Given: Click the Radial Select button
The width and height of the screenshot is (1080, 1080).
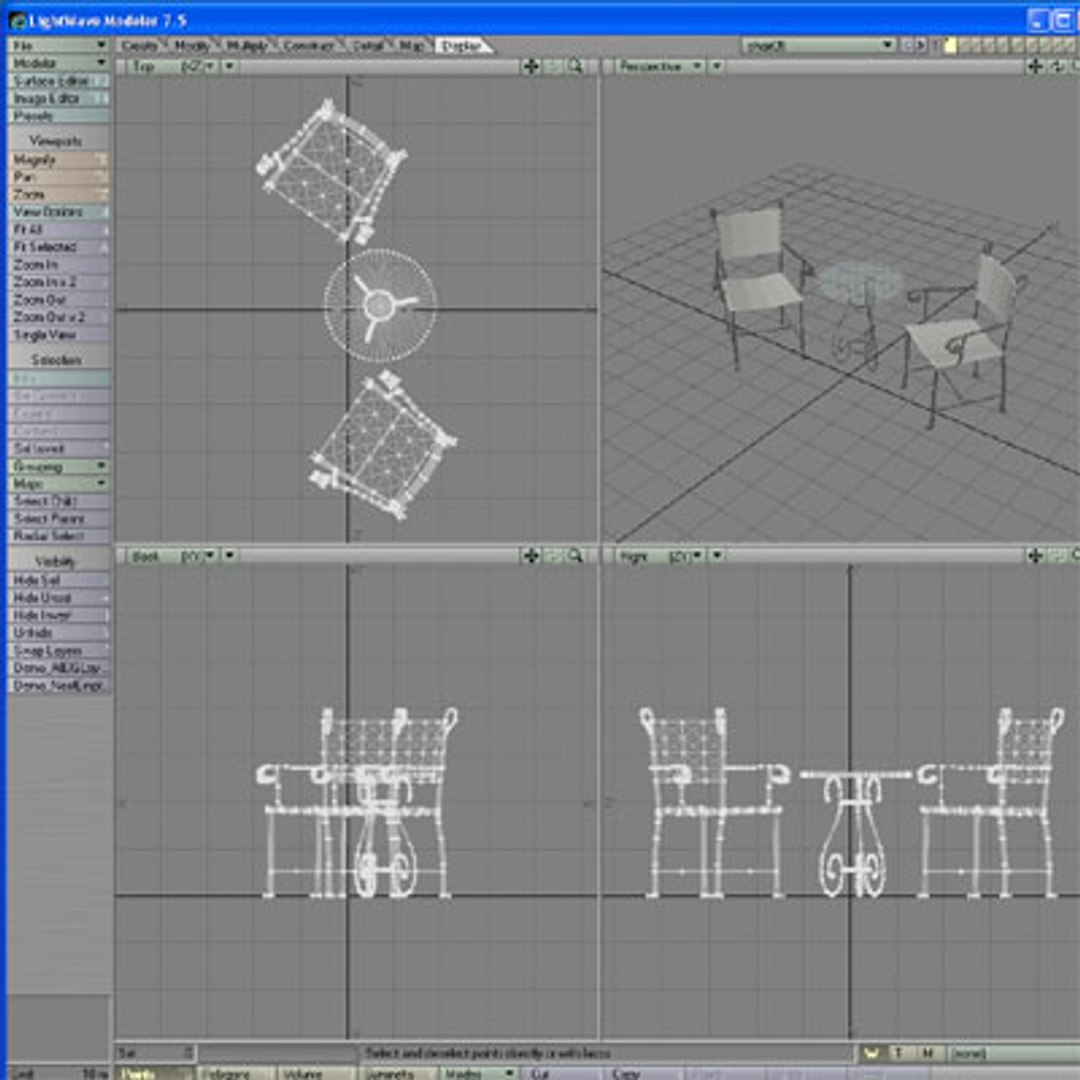Looking at the screenshot, I should pos(59,536).
